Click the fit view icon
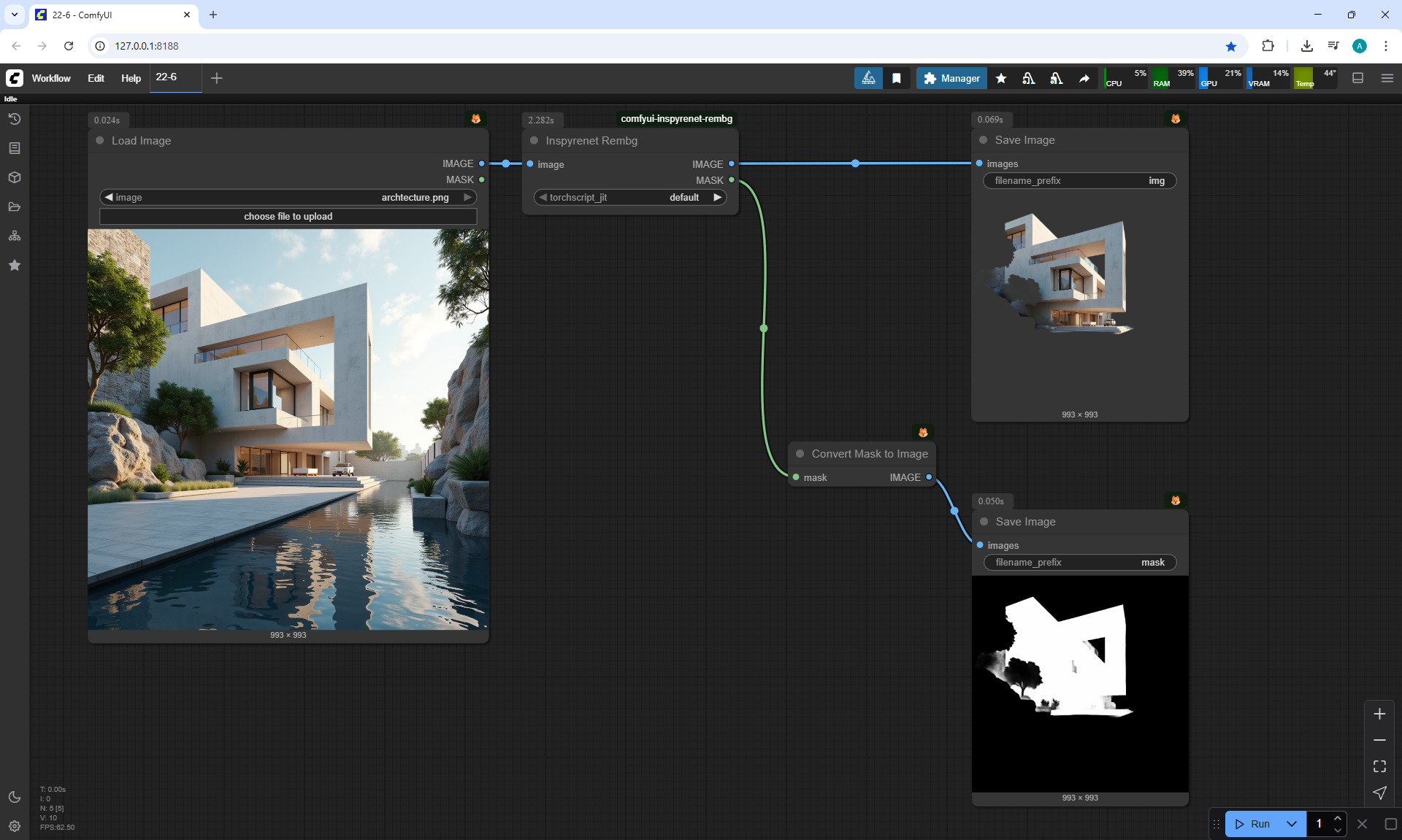The image size is (1402, 840). pyautogui.click(x=1379, y=766)
